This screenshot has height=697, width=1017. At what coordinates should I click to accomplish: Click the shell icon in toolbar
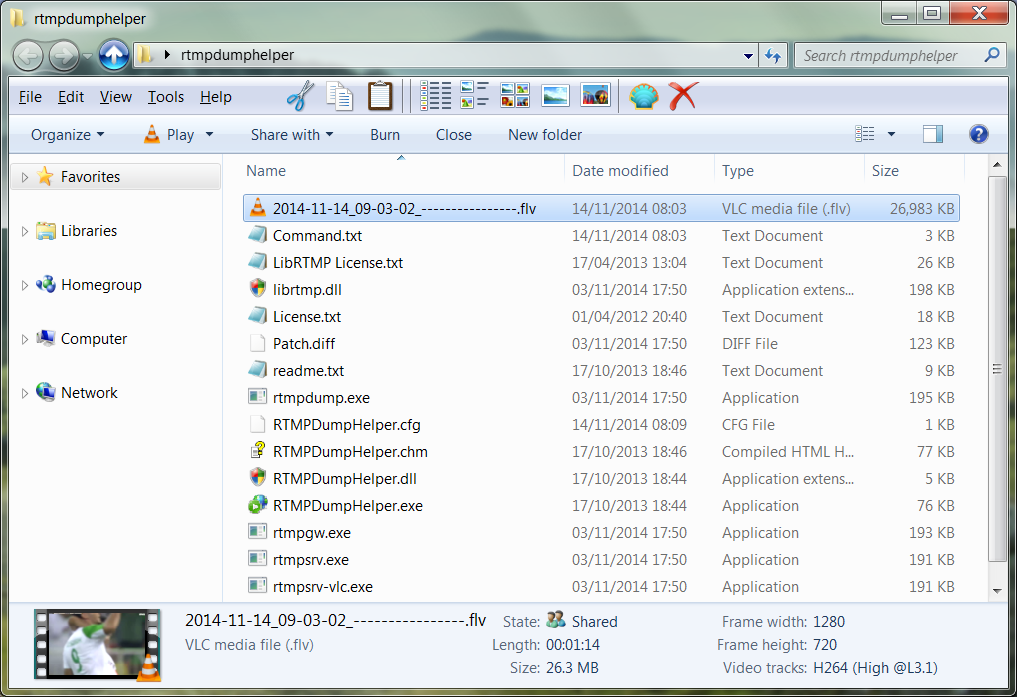click(643, 96)
